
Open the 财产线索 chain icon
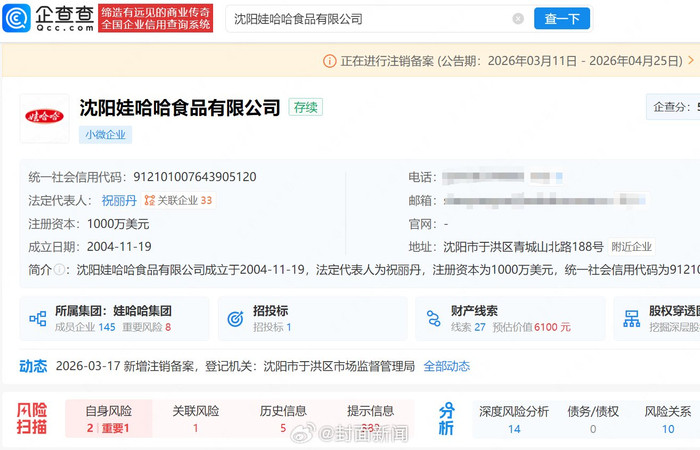(433, 318)
